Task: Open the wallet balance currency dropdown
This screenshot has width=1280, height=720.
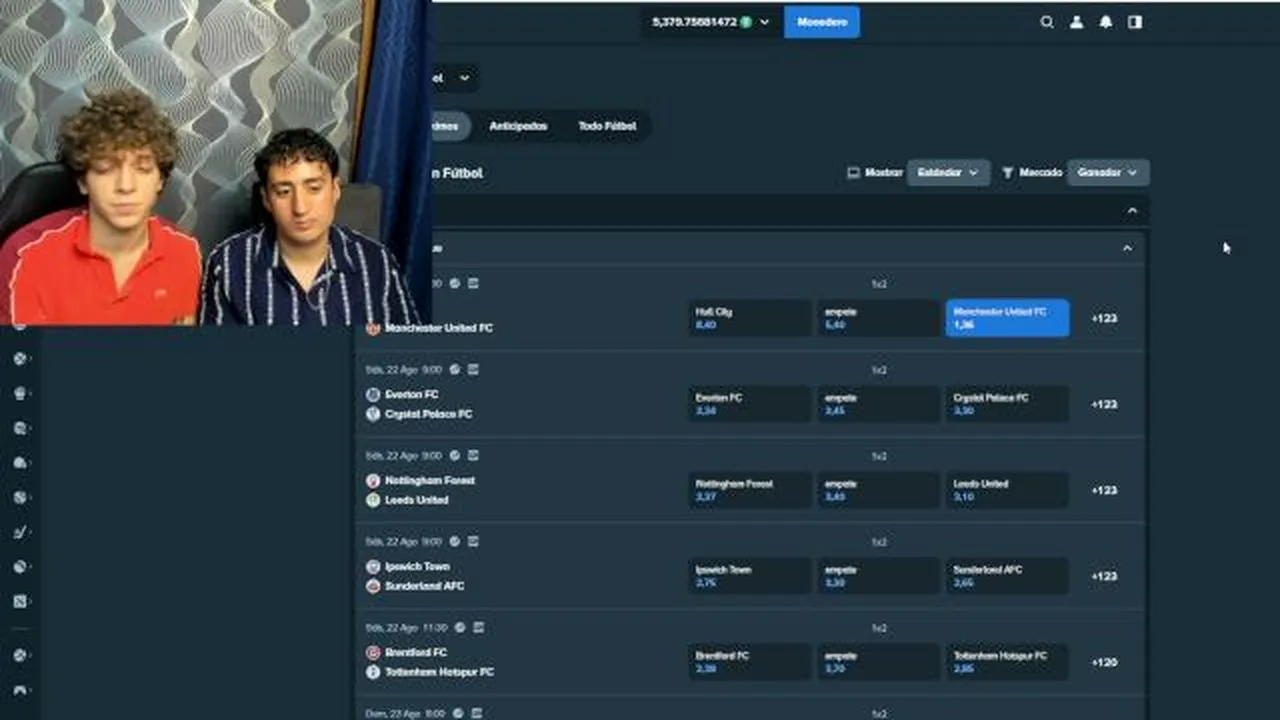Action: (710, 22)
